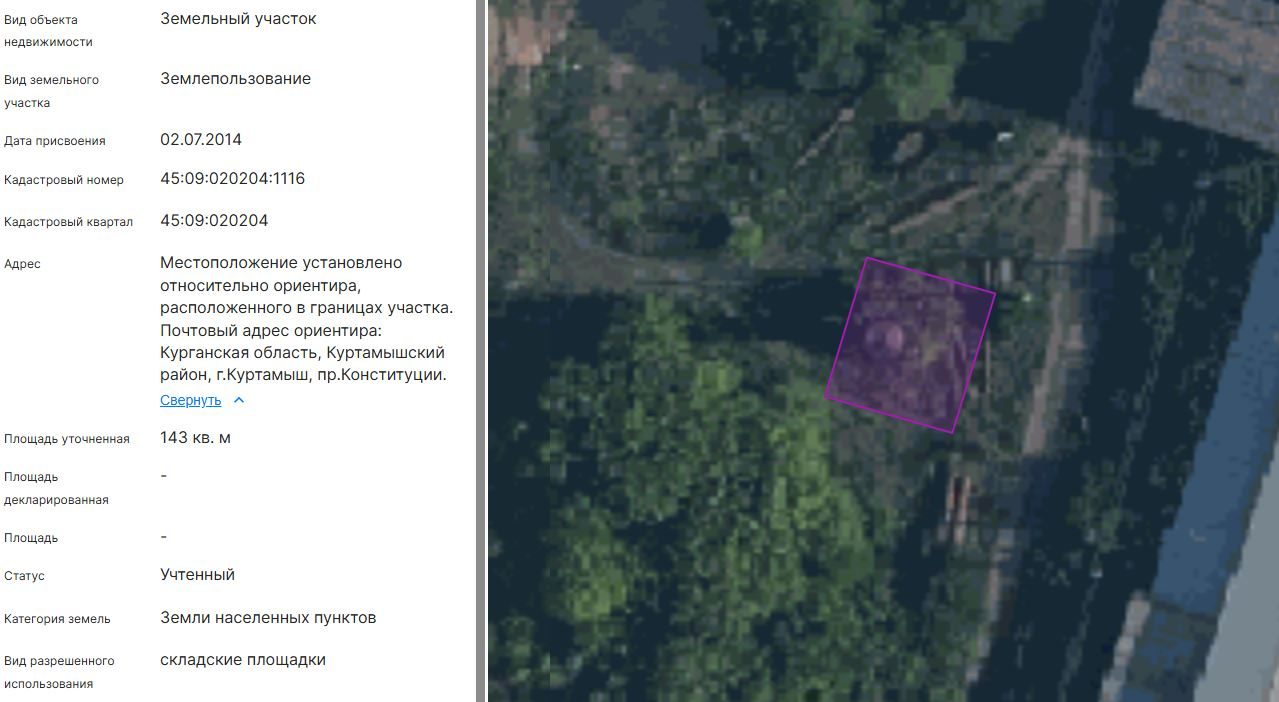Viewport: 1279px width, 702px height.
Task: Click the Кадастровый квартал value 45:09:020204
Action: pos(214,221)
